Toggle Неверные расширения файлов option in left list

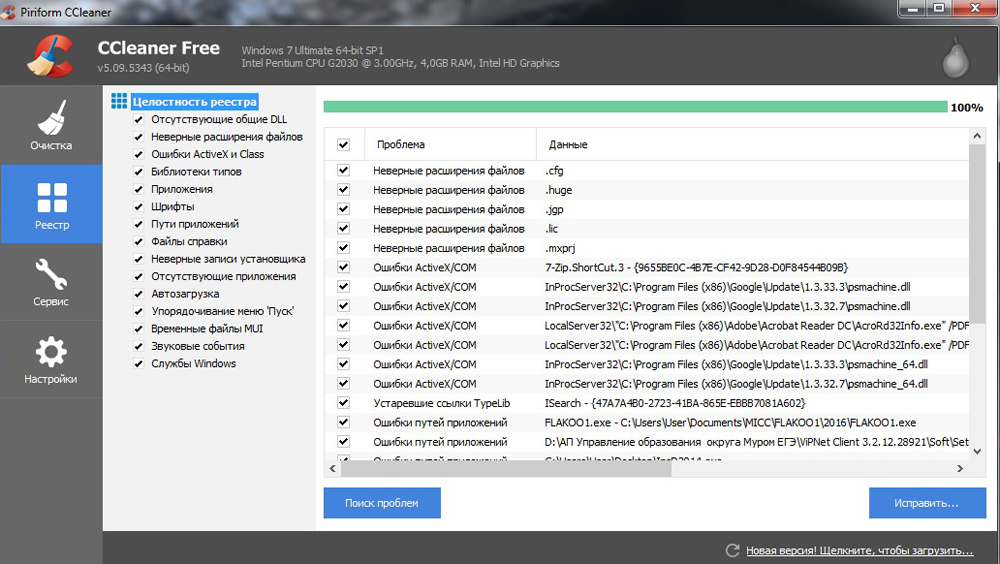pyautogui.click(x=138, y=137)
